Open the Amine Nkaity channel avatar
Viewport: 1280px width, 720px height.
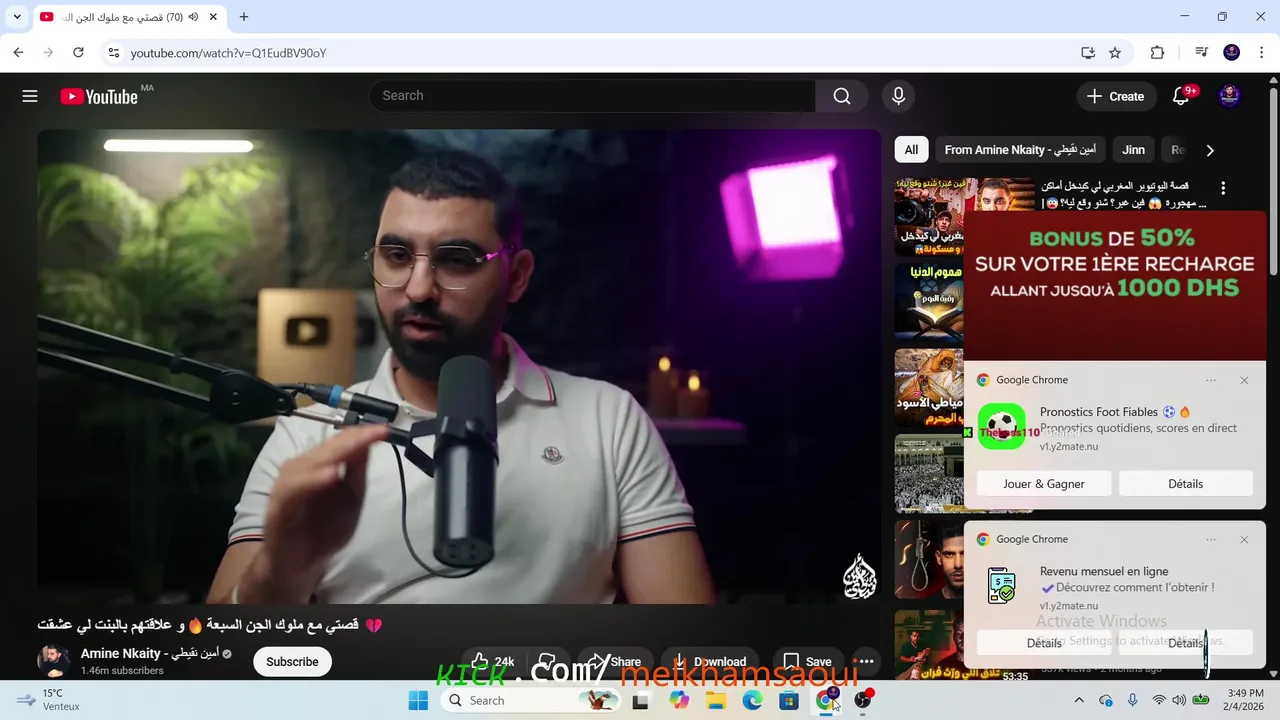click(x=54, y=661)
